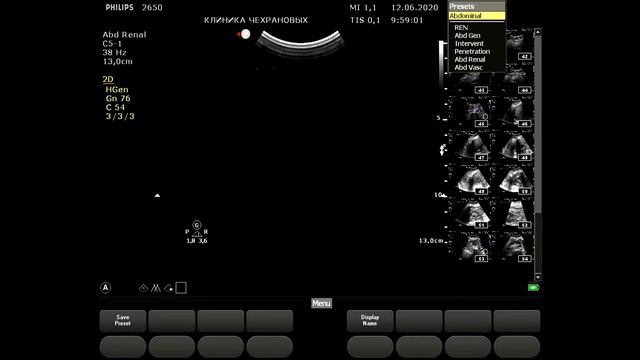Open color Doppler thumbnail 45
This screenshot has width=640, height=360.
471,113
